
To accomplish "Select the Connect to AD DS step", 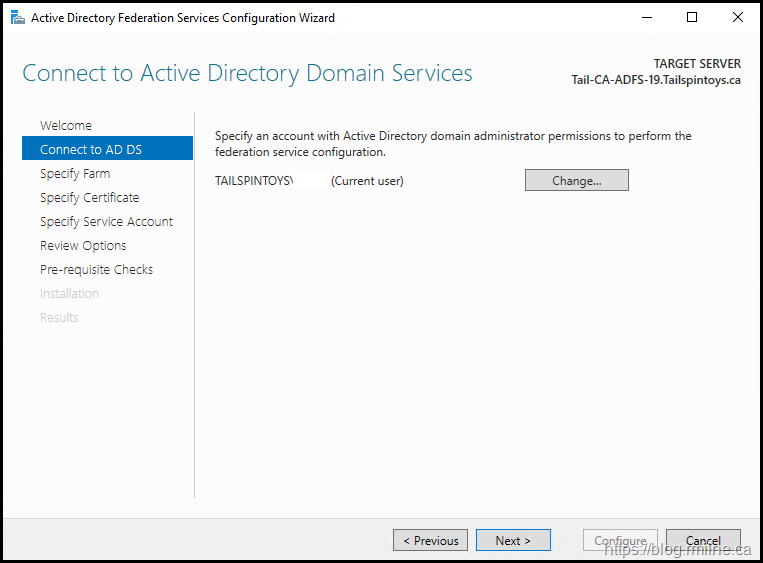I will point(91,149).
